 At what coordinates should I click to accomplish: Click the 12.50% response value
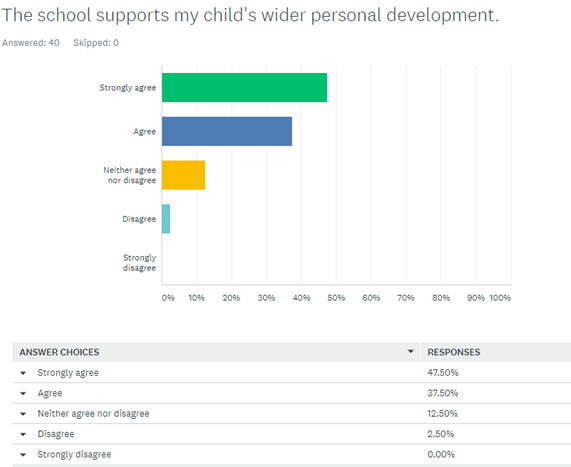pos(442,413)
